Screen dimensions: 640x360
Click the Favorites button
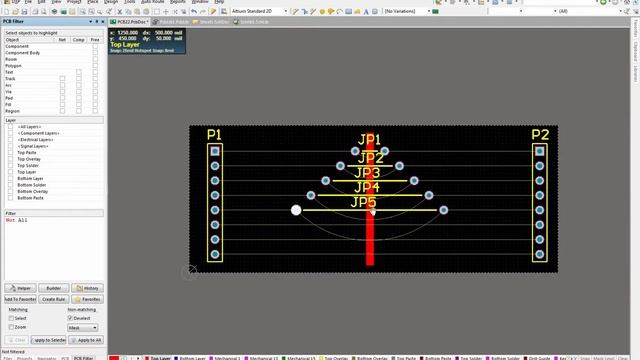[x=87, y=299]
